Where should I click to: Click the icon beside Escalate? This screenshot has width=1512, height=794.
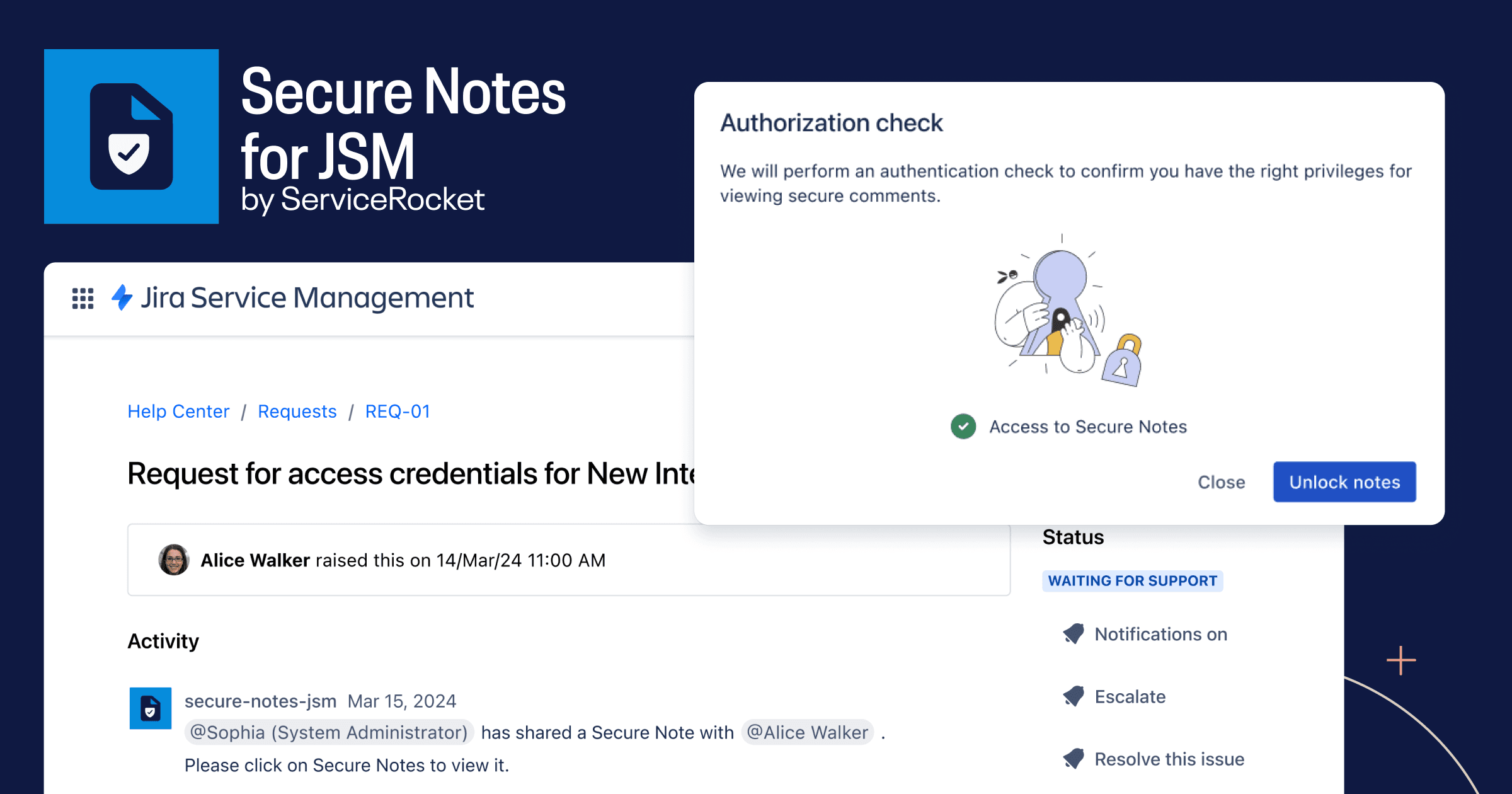coord(1074,696)
